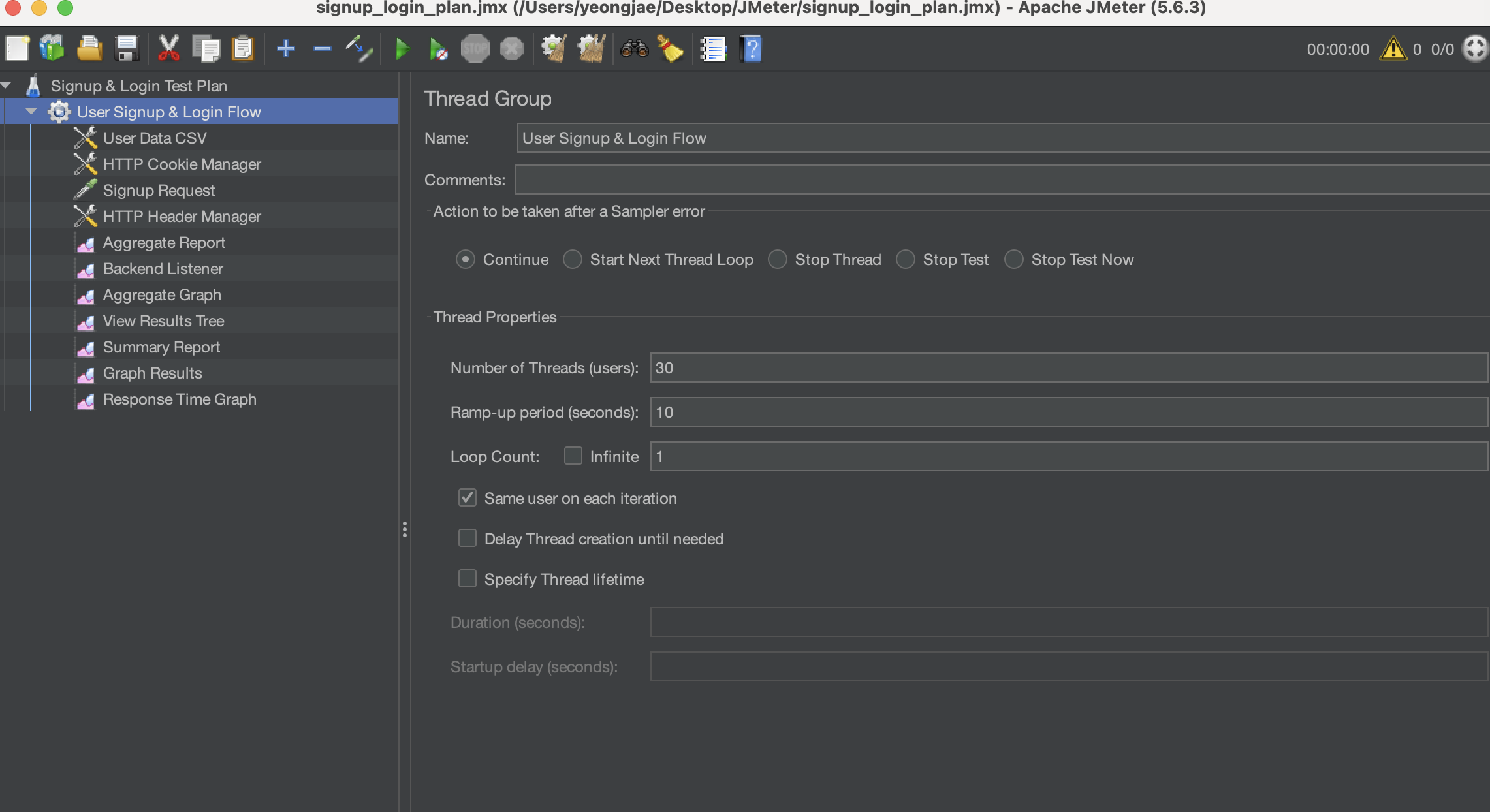The image size is (1490, 812).
Task: Click the Search binoculars icon
Action: 634,49
